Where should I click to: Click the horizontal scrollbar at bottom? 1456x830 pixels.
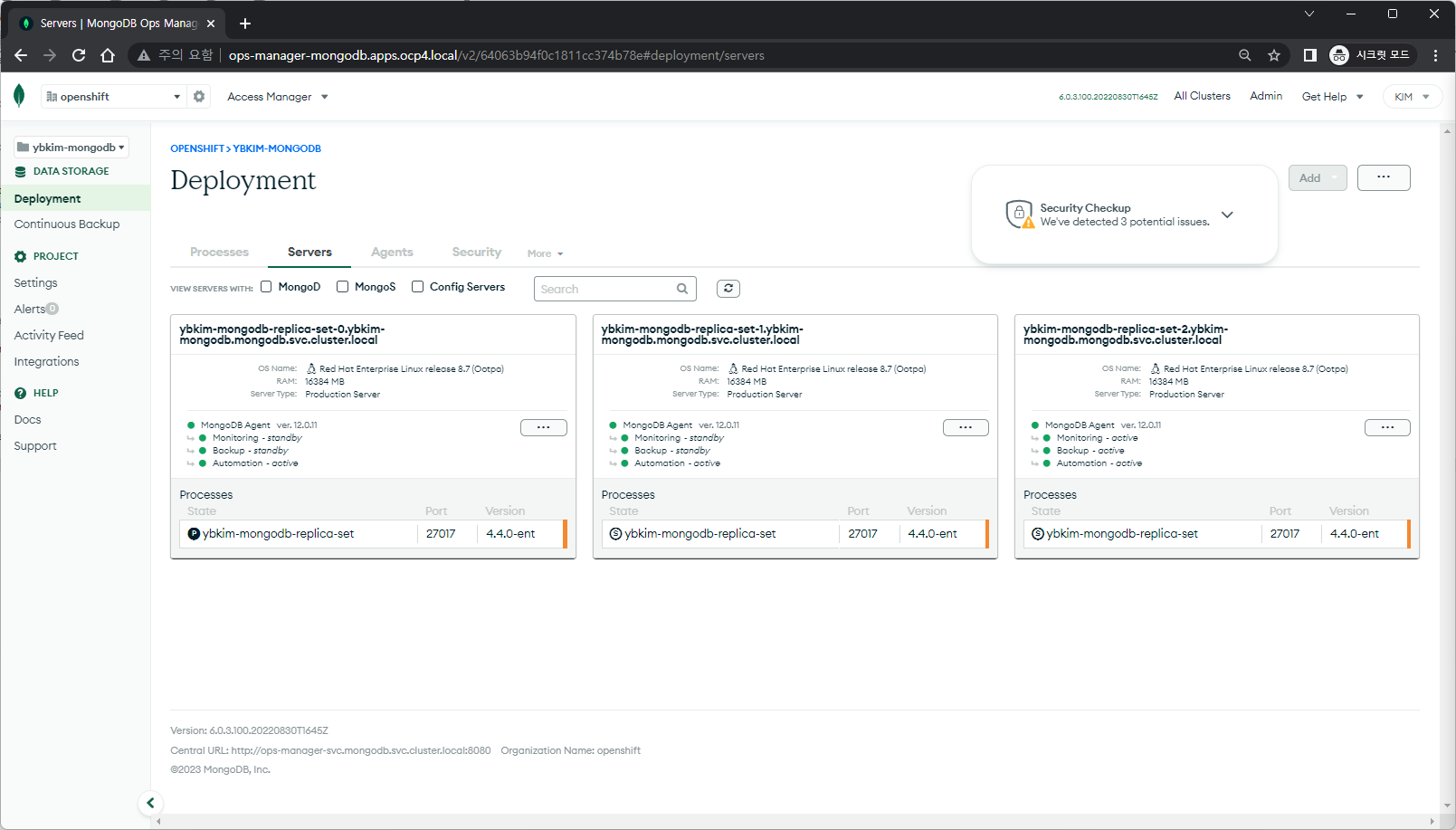[x=795, y=821]
